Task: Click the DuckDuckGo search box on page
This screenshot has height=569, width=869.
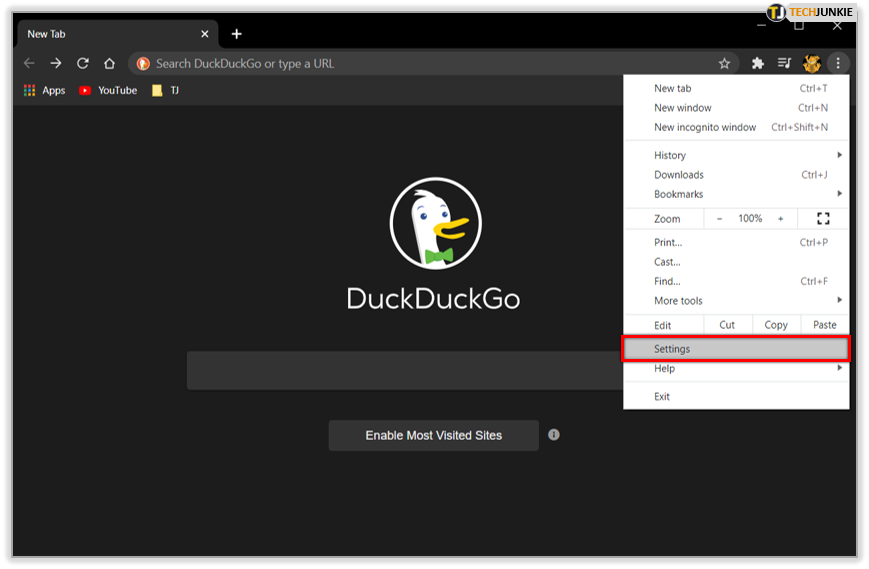Action: tap(405, 370)
